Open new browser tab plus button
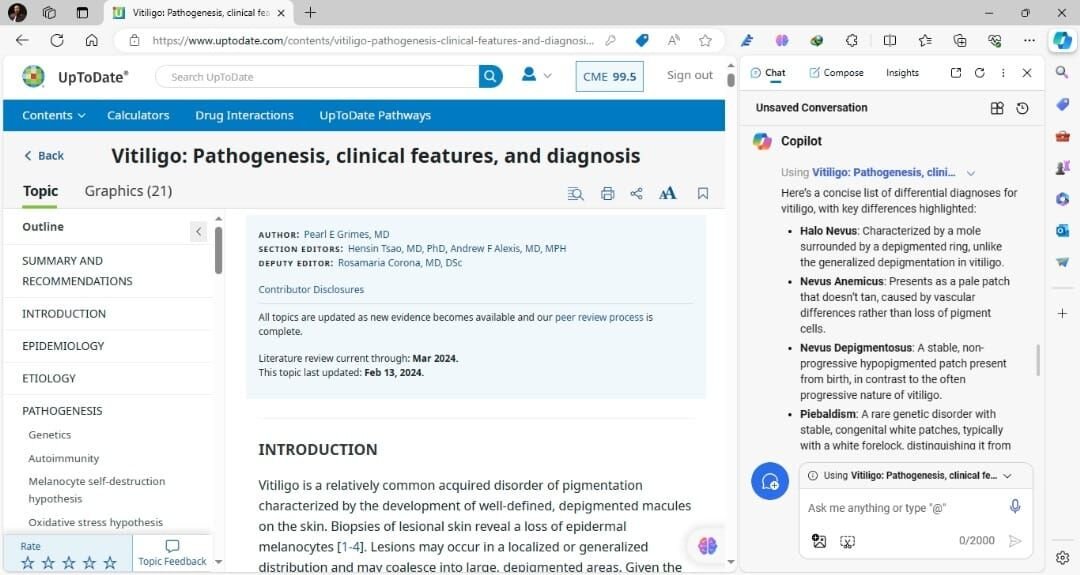 [311, 12]
